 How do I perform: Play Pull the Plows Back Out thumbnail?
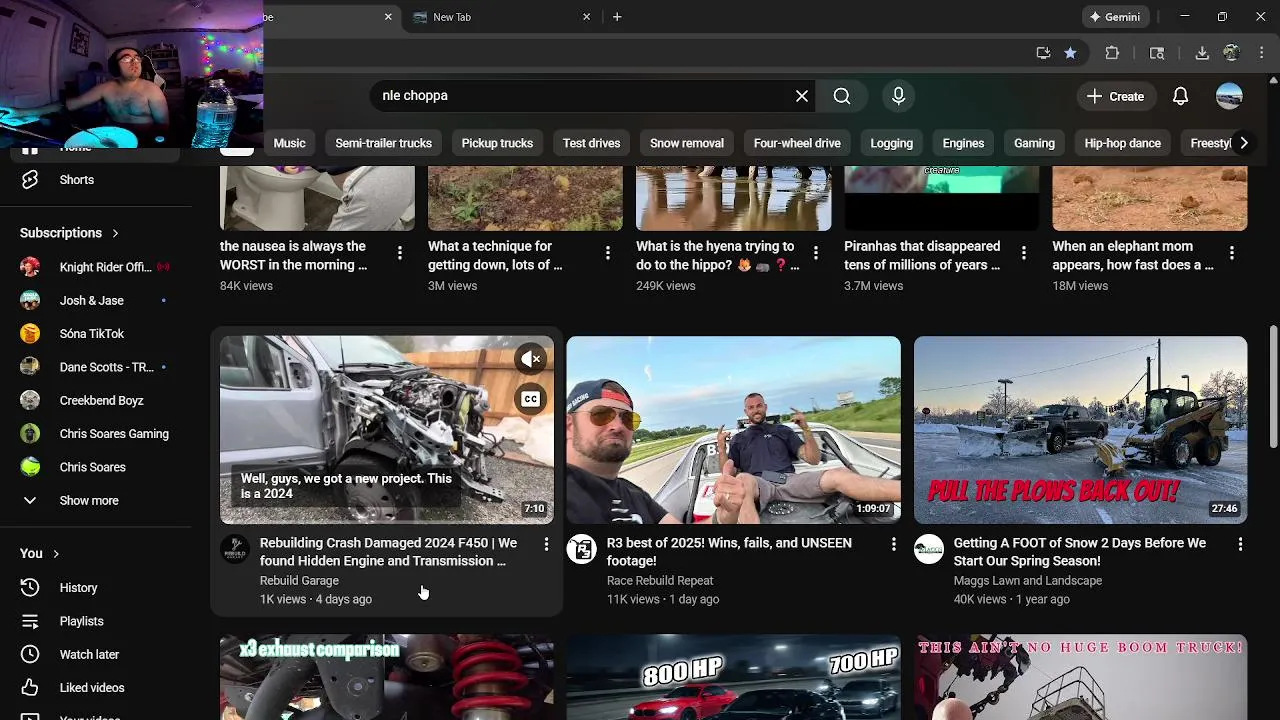pyautogui.click(x=1080, y=430)
